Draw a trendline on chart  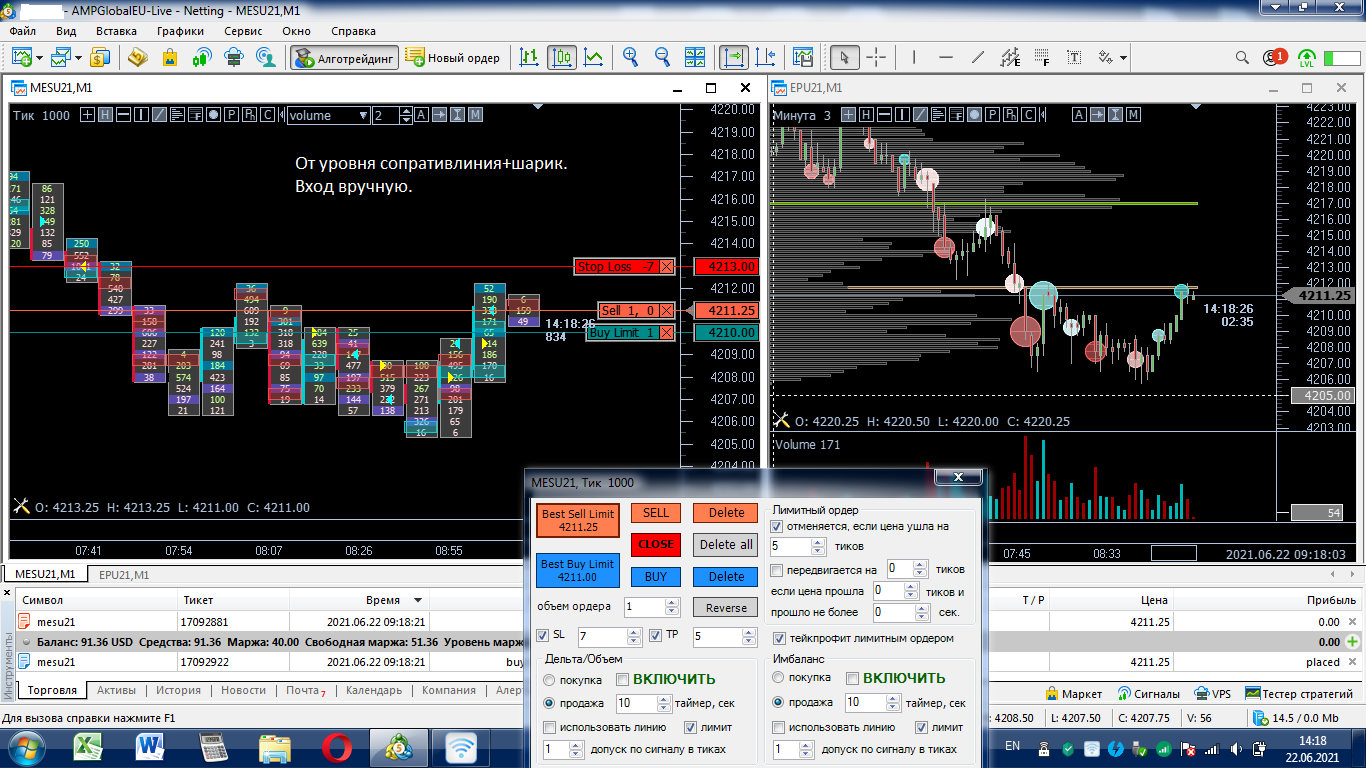pos(978,58)
